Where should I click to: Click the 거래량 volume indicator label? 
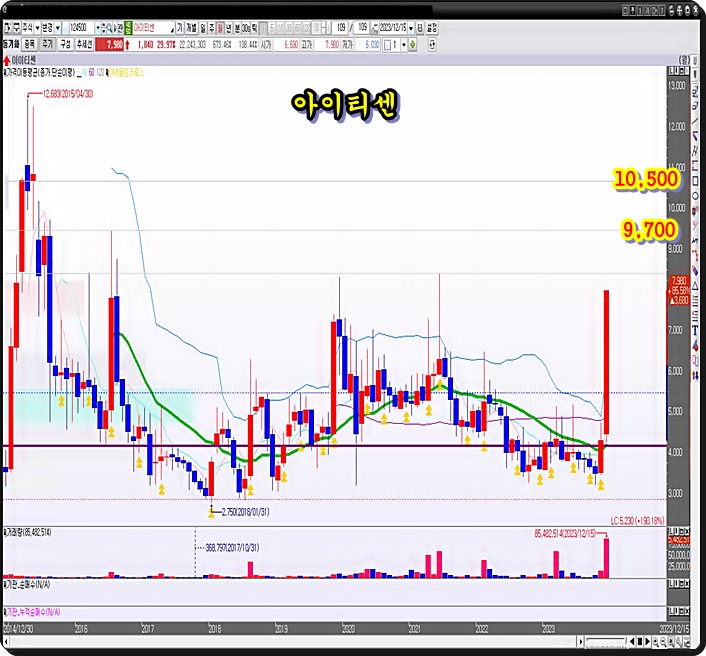coord(27,533)
